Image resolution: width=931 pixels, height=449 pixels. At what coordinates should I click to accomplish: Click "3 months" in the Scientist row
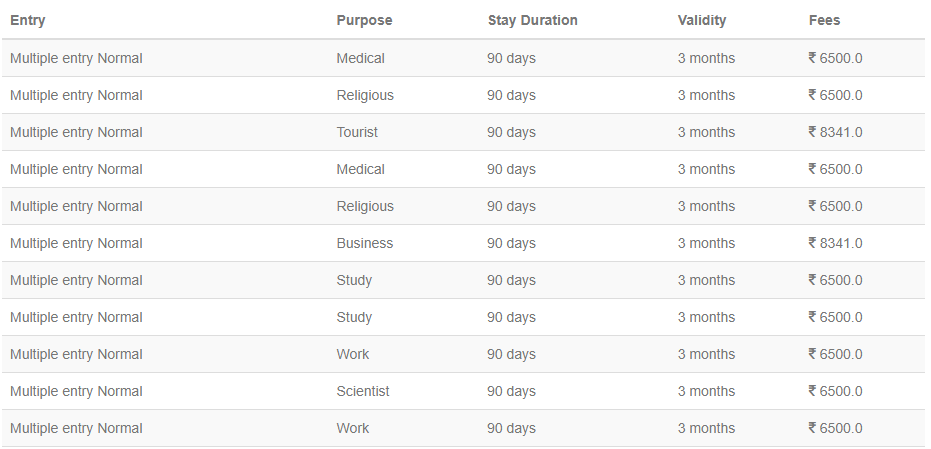(706, 391)
